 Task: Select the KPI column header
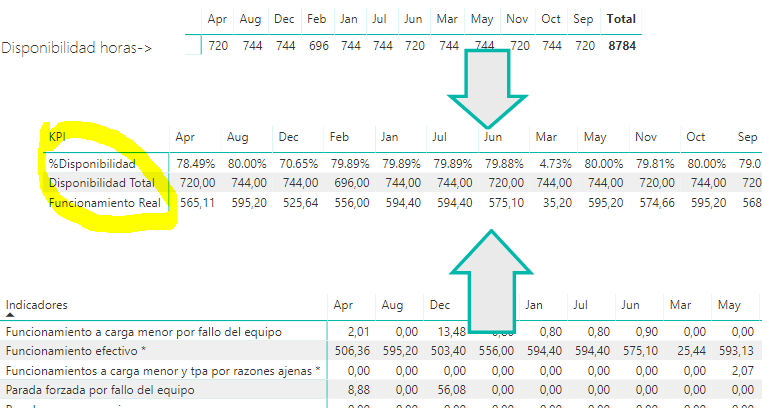(57, 137)
